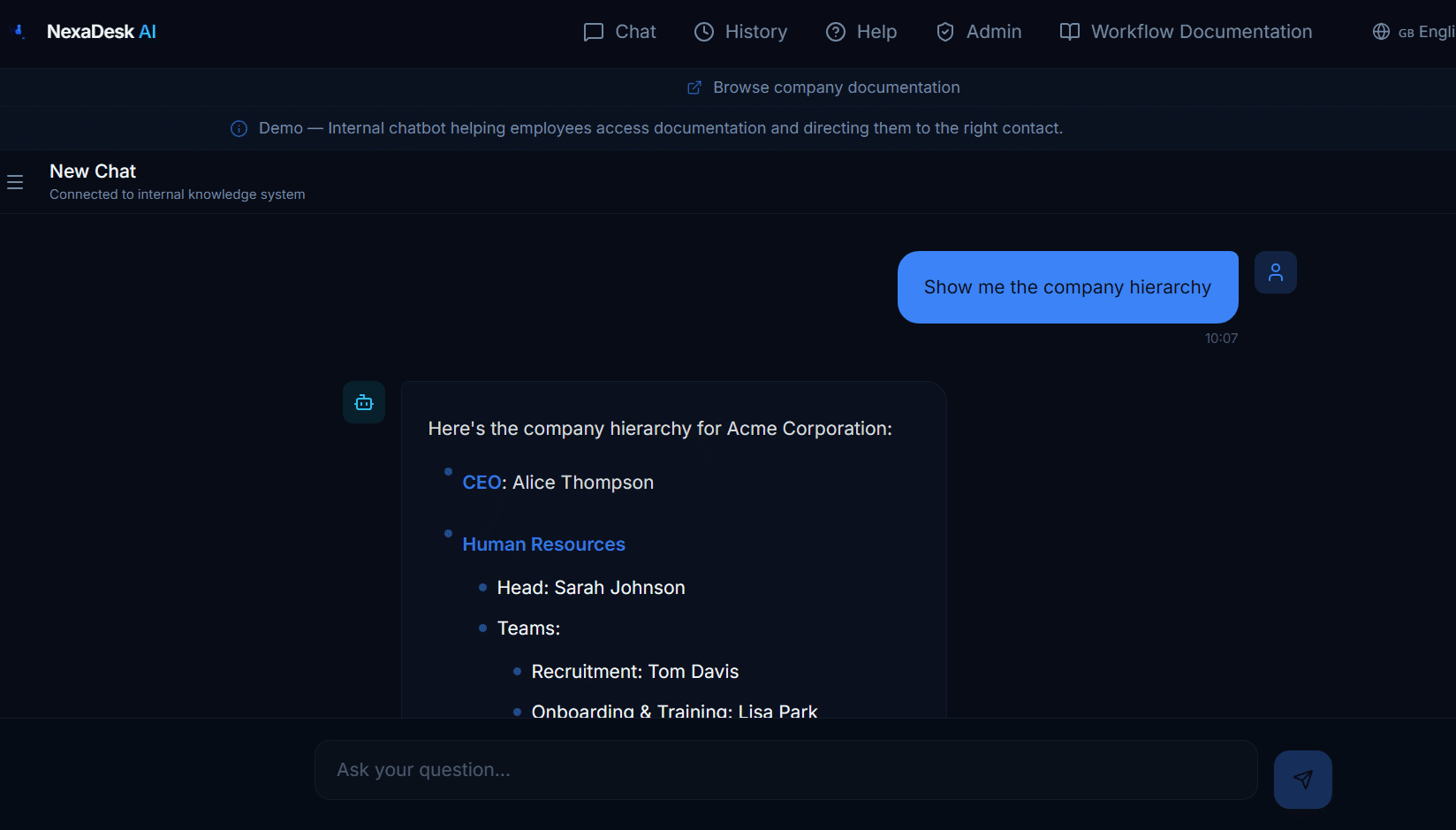Viewport: 1456px width, 830px height.
Task: Open the language selector globe dropdown
Action: pos(1412,32)
